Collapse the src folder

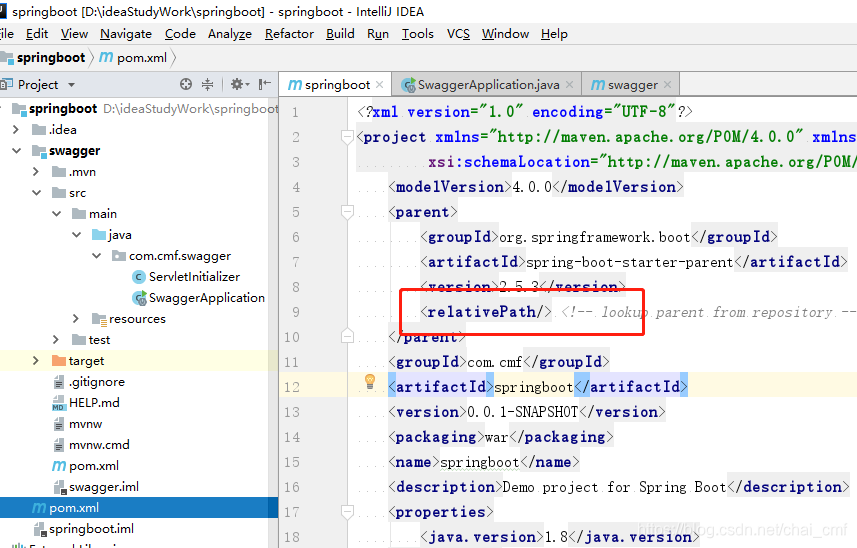pos(37,193)
